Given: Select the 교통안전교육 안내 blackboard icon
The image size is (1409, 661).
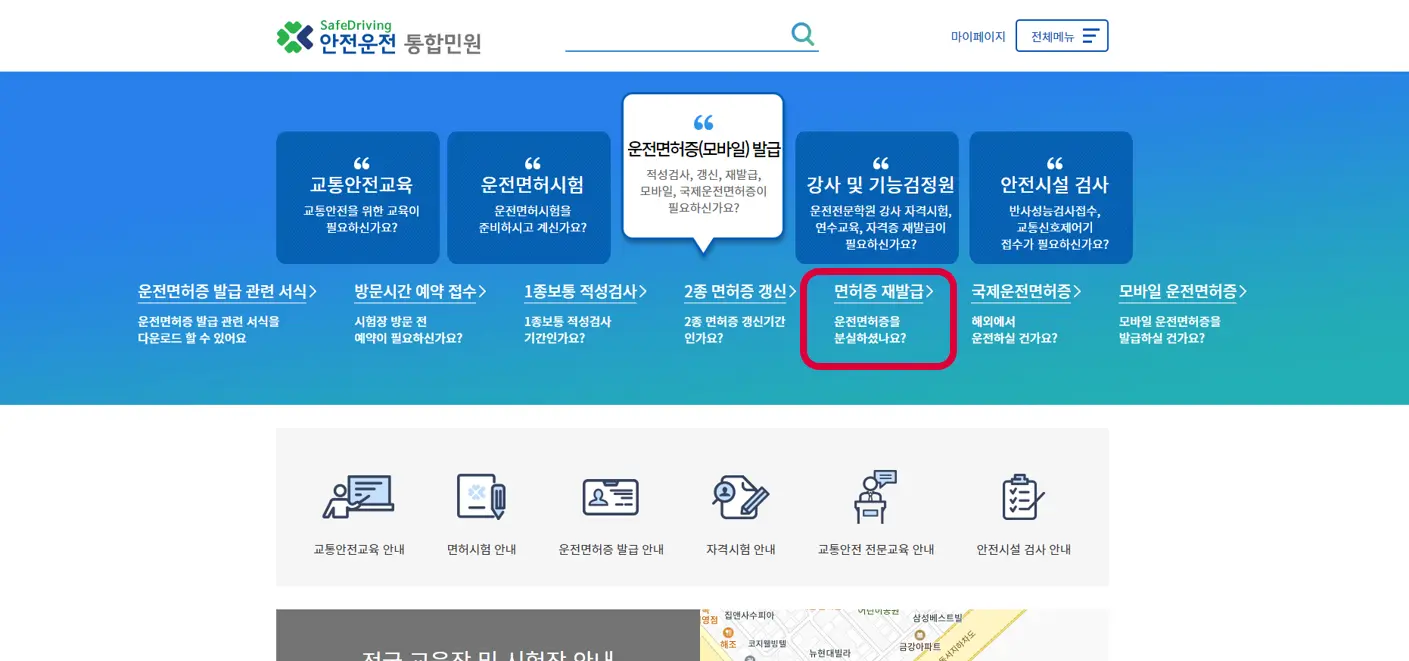Looking at the screenshot, I should [359, 497].
